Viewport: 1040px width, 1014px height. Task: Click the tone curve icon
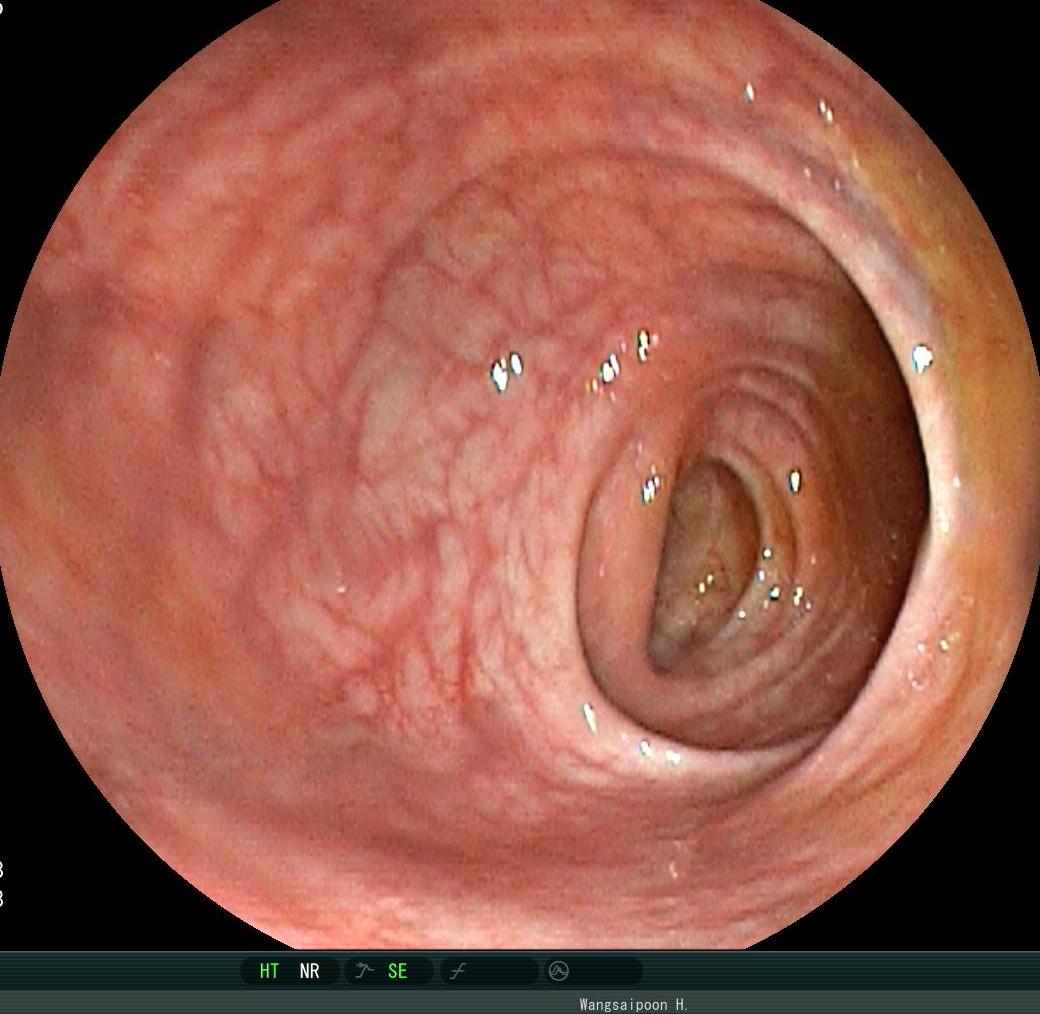pyautogui.click(x=458, y=972)
